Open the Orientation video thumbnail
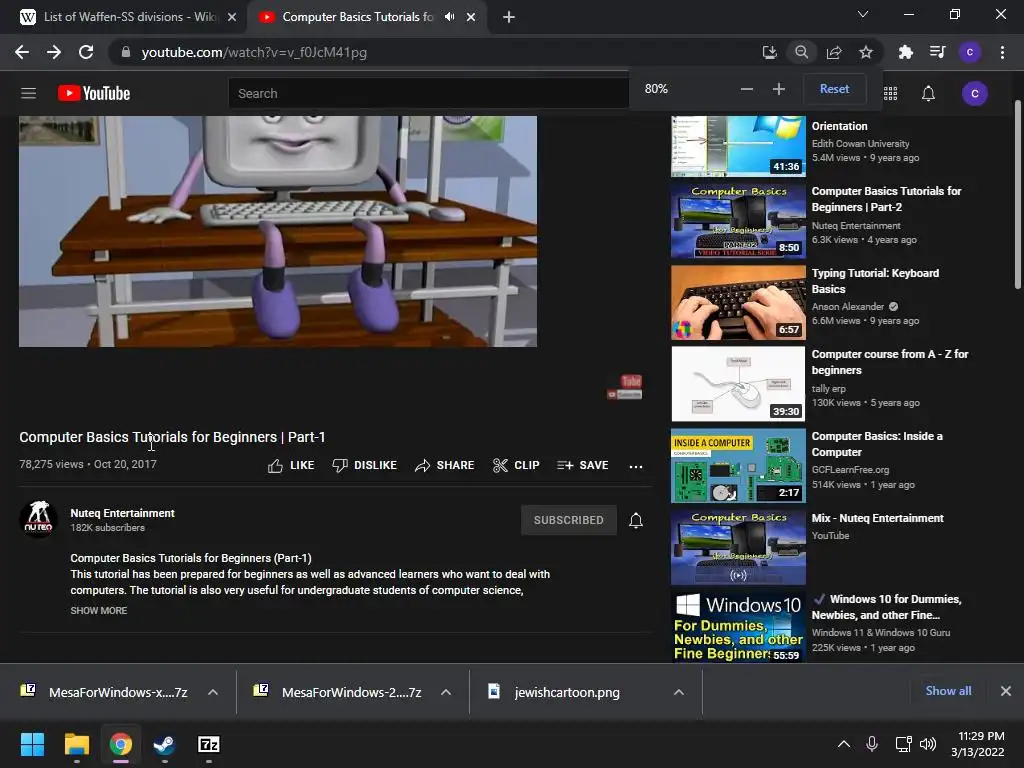Screen dimensions: 1024x768 (x=738, y=146)
